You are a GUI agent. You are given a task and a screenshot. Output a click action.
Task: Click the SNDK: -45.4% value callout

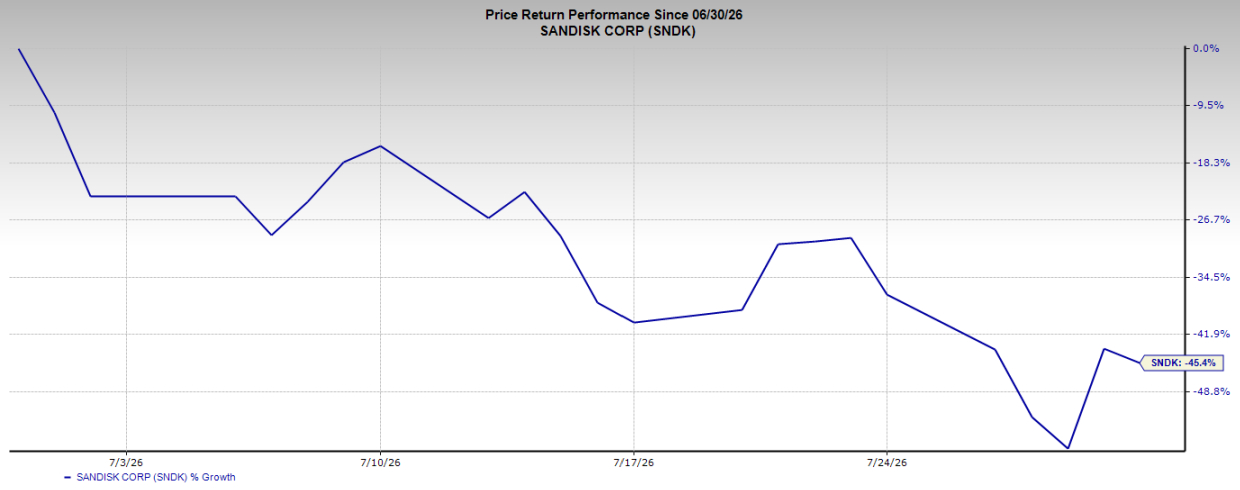(x=1182, y=363)
